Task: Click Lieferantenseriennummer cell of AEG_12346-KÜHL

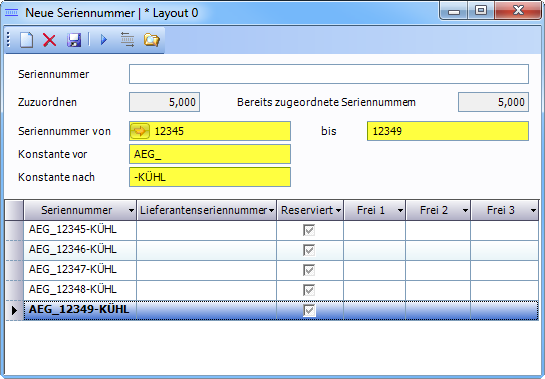Action: [x=206, y=250]
